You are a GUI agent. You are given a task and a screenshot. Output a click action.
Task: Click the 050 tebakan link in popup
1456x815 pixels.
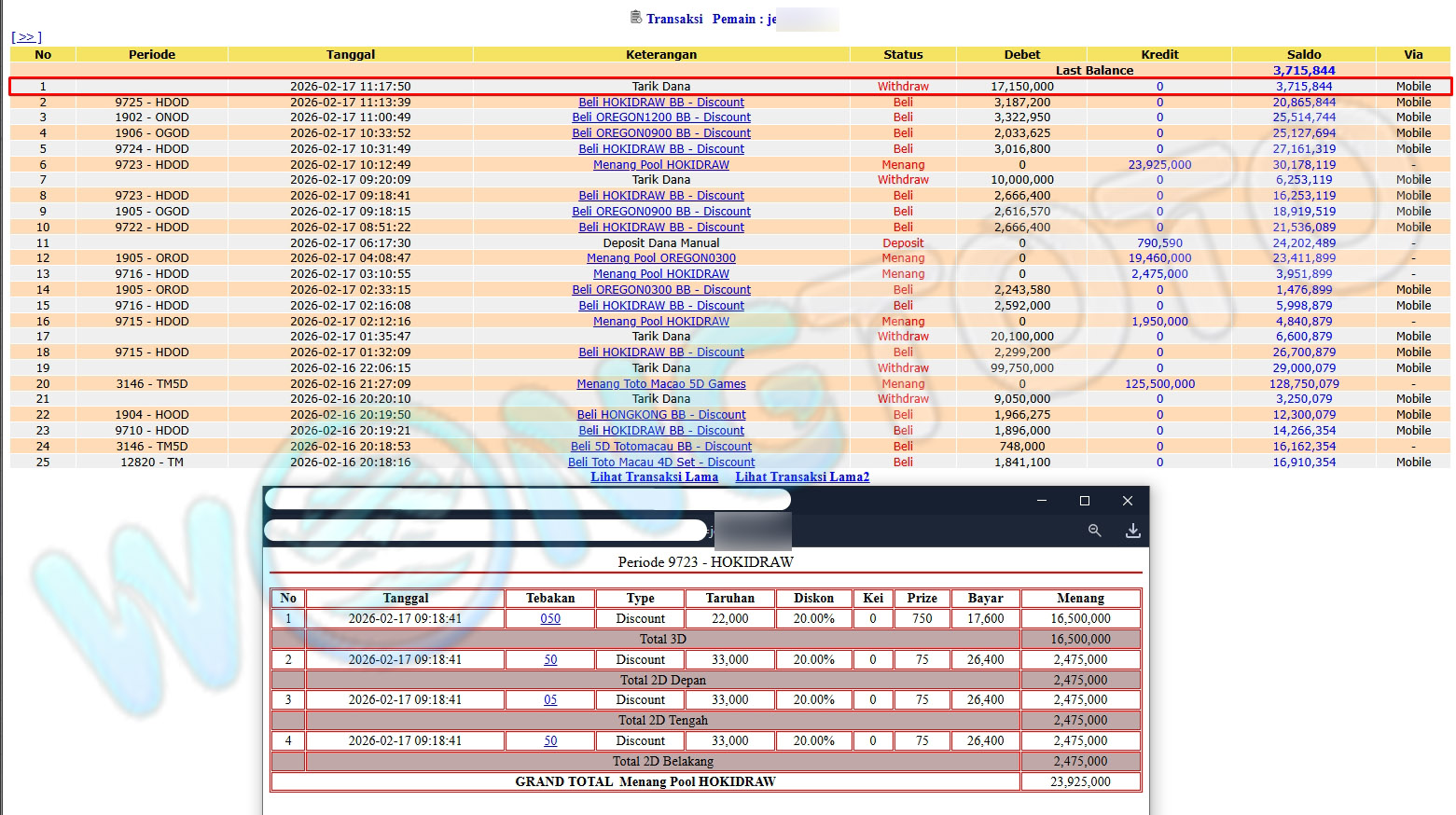(550, 619)
